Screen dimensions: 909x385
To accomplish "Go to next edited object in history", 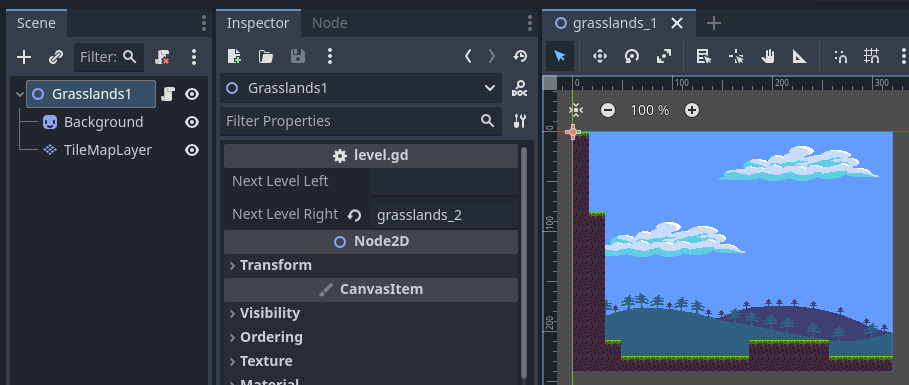I will 492,56.
